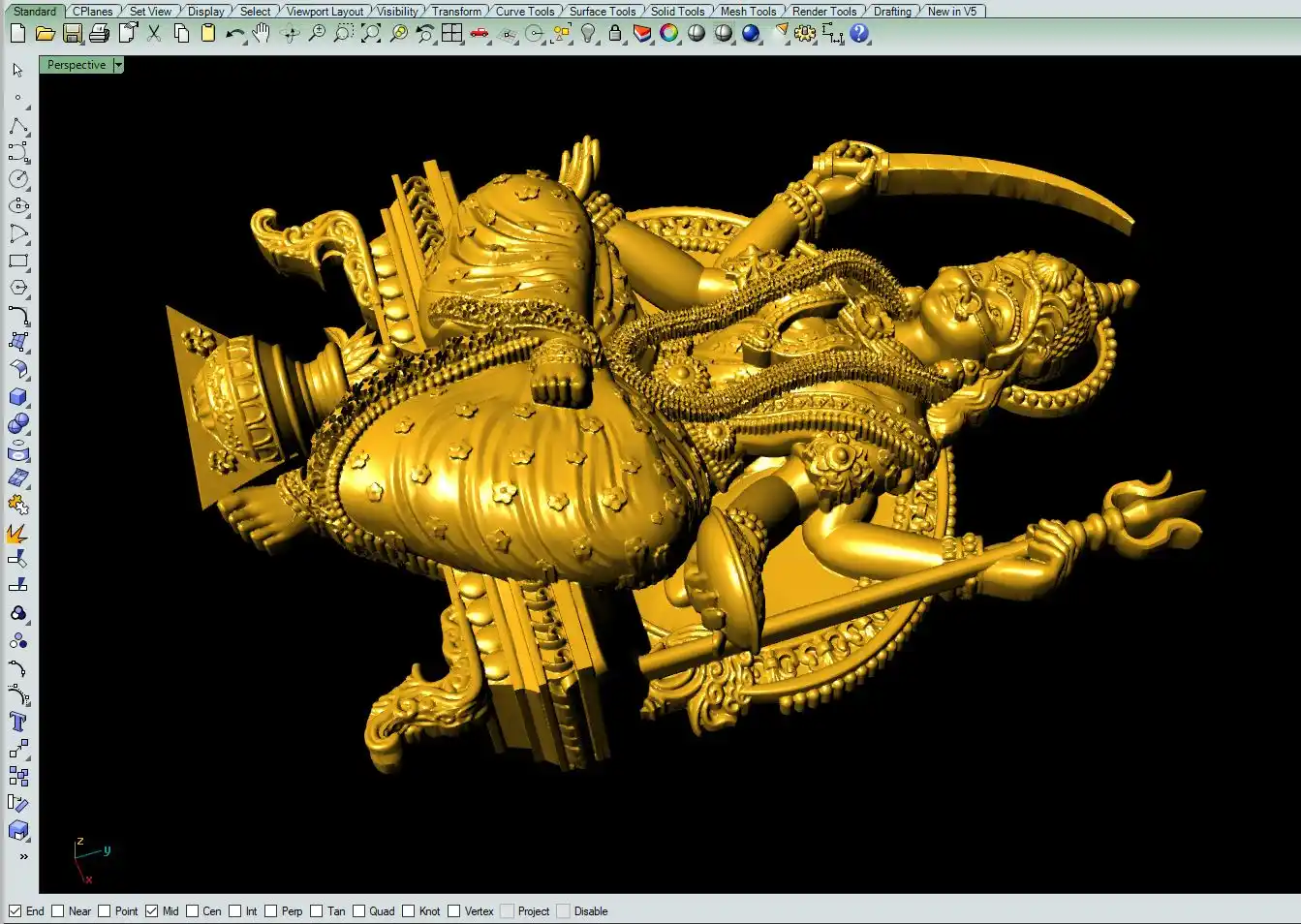
Task: Open the Options gear icon
Action: (805, 34)
